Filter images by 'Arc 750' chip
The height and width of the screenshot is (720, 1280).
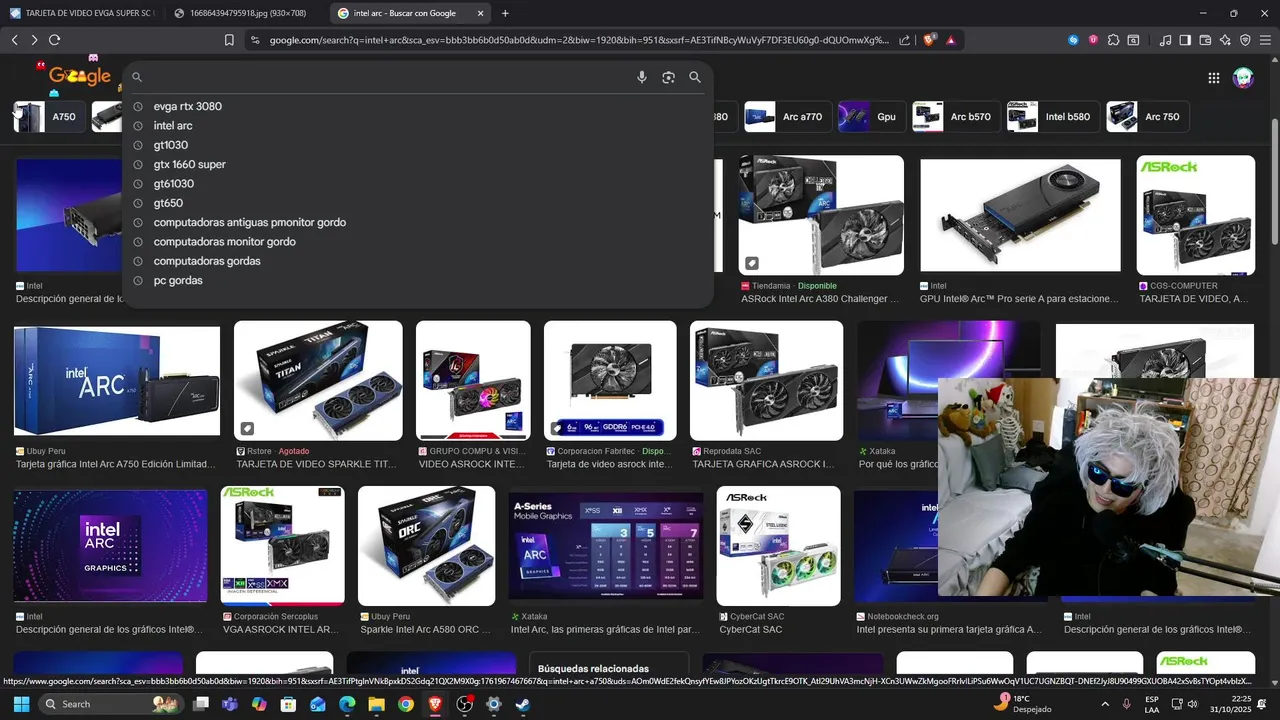coord(1147,117)
